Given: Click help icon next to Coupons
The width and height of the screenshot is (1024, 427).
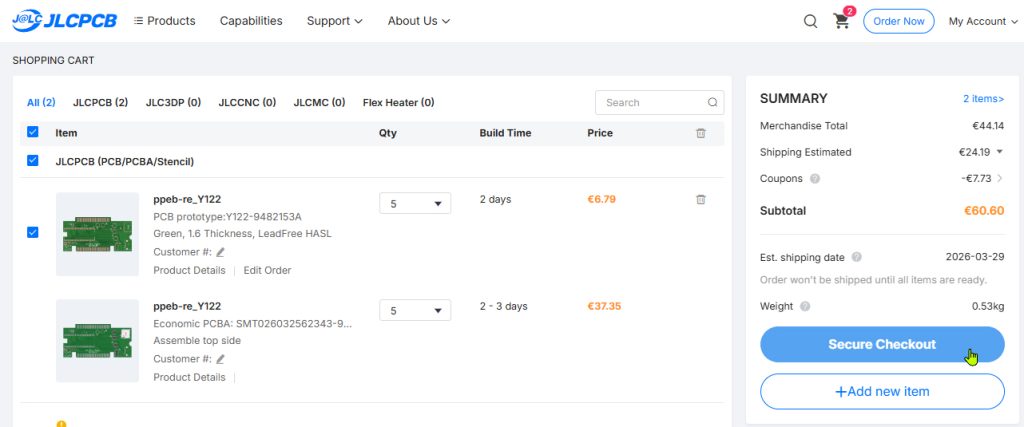Looking at the screenshot, I should point(815,179).
